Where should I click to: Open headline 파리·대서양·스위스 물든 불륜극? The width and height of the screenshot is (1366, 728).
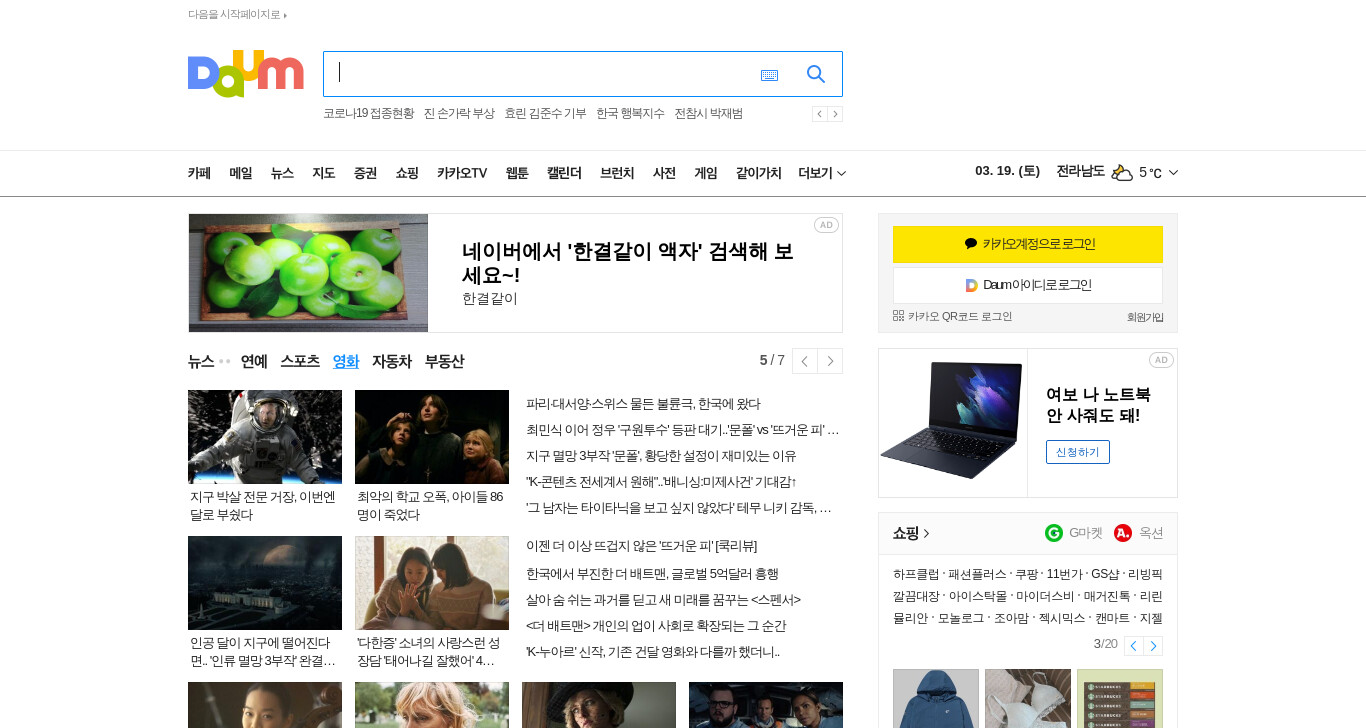643,404
